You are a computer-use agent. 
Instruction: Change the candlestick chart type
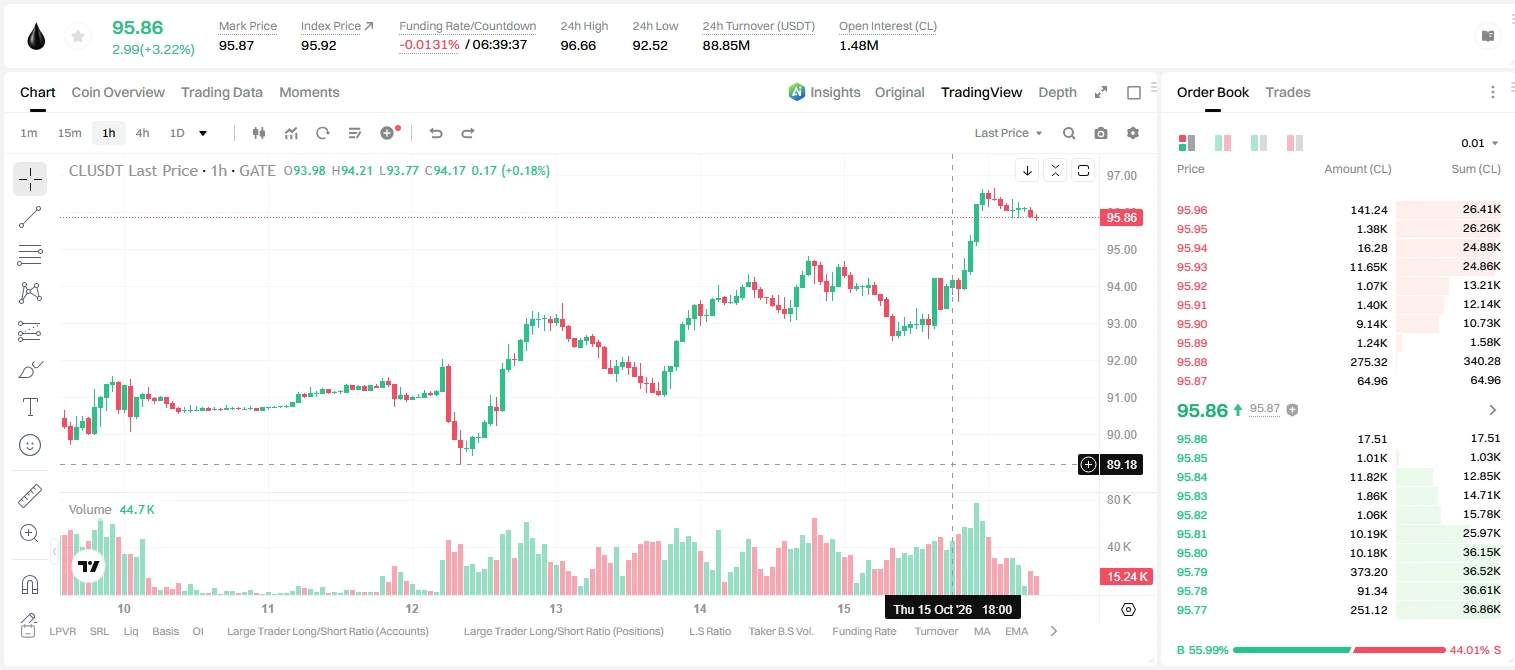259,133
